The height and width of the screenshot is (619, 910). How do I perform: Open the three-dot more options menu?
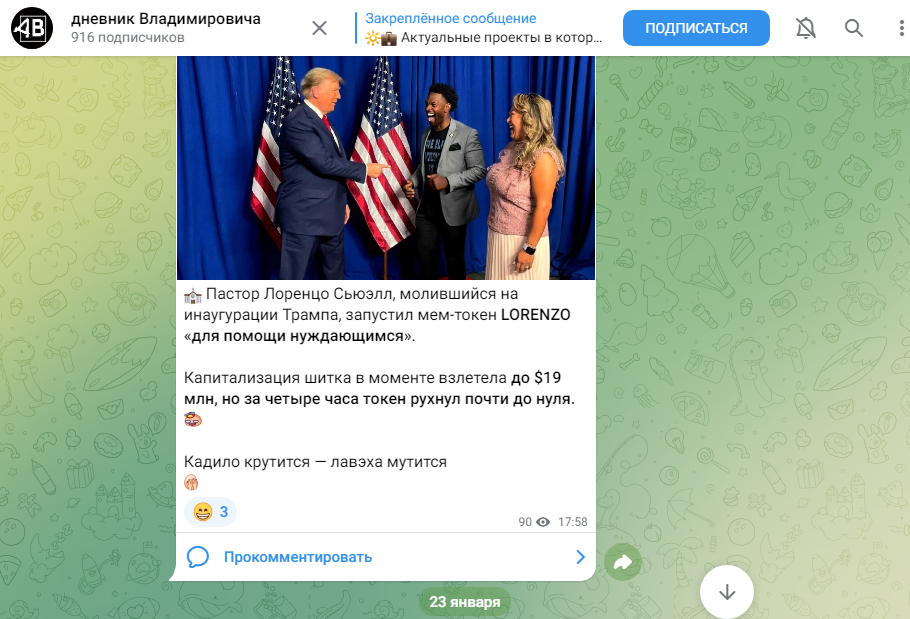[x=901, y=28]
